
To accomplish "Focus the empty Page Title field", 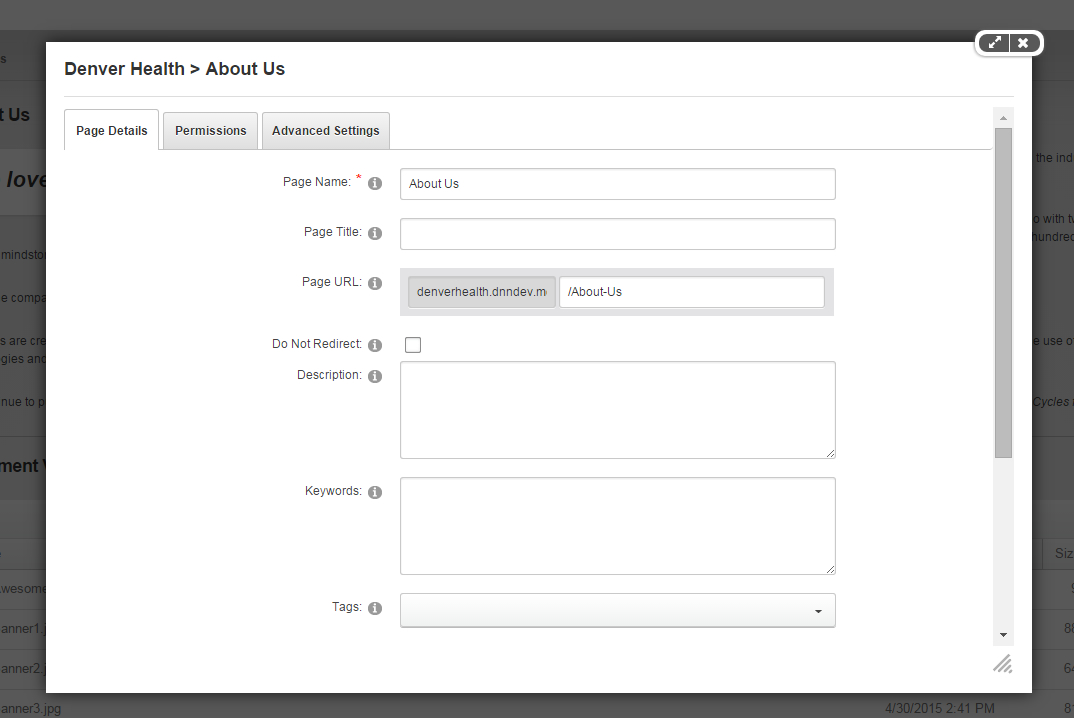I will (x=618, y=234).
